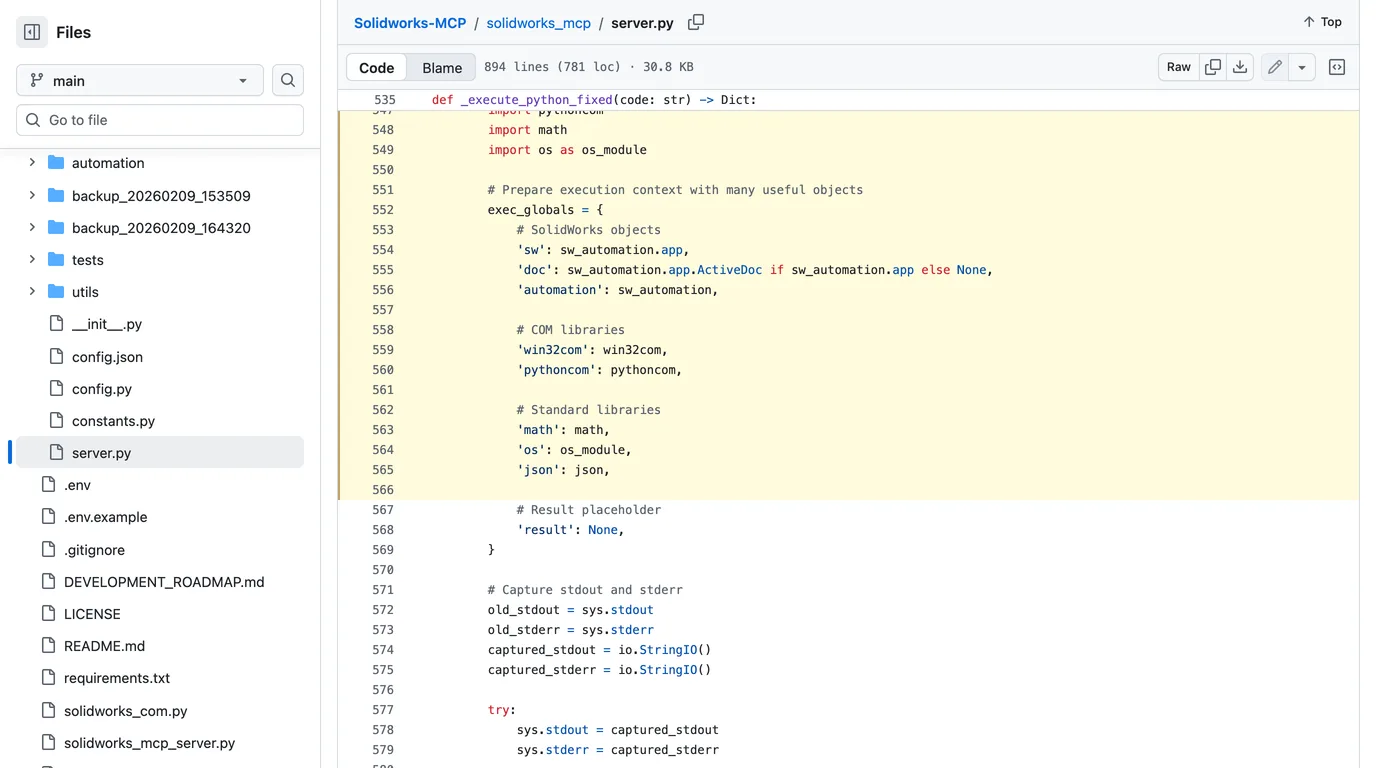Click the 'import os as os_module' line

(x=567, y=150)
